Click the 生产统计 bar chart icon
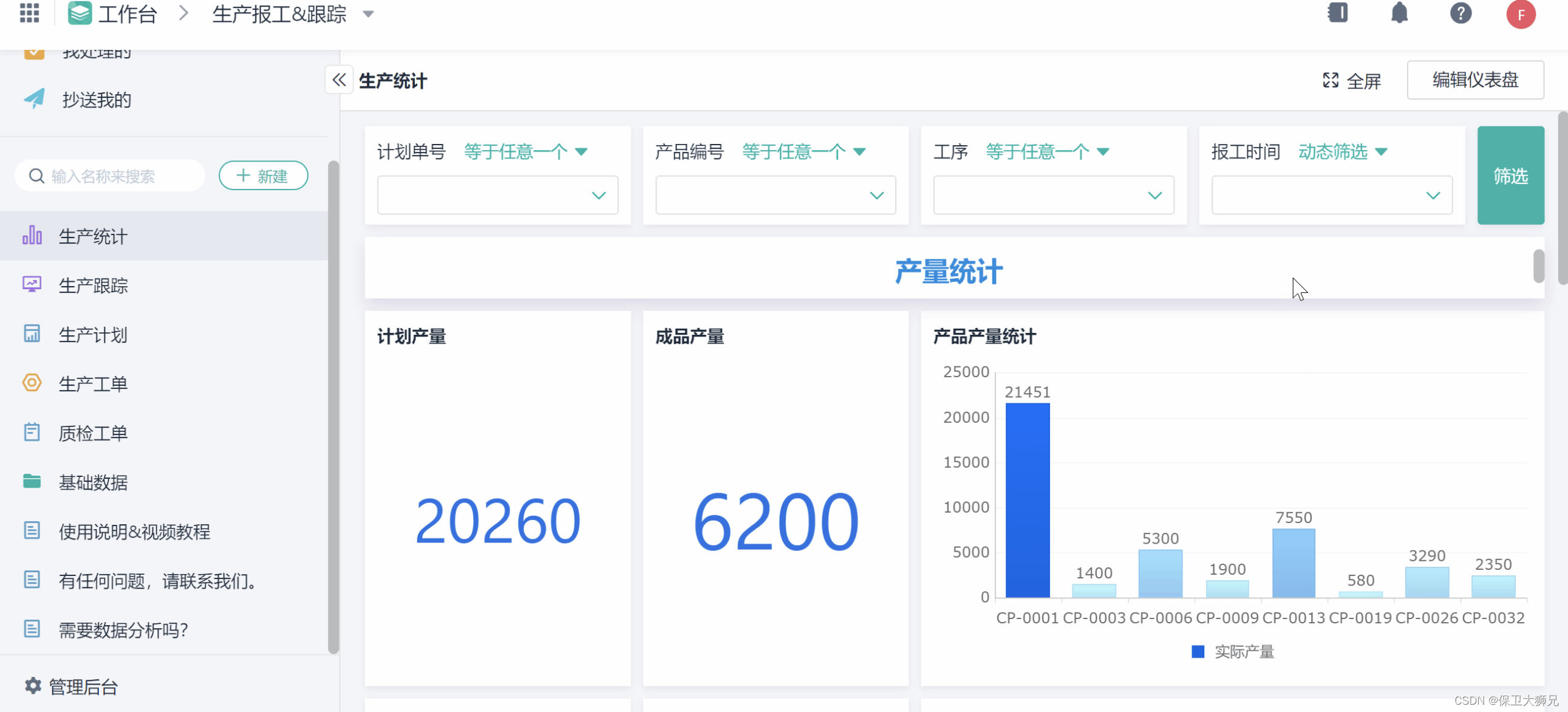1568x712 pixels. tap(32, 235)
